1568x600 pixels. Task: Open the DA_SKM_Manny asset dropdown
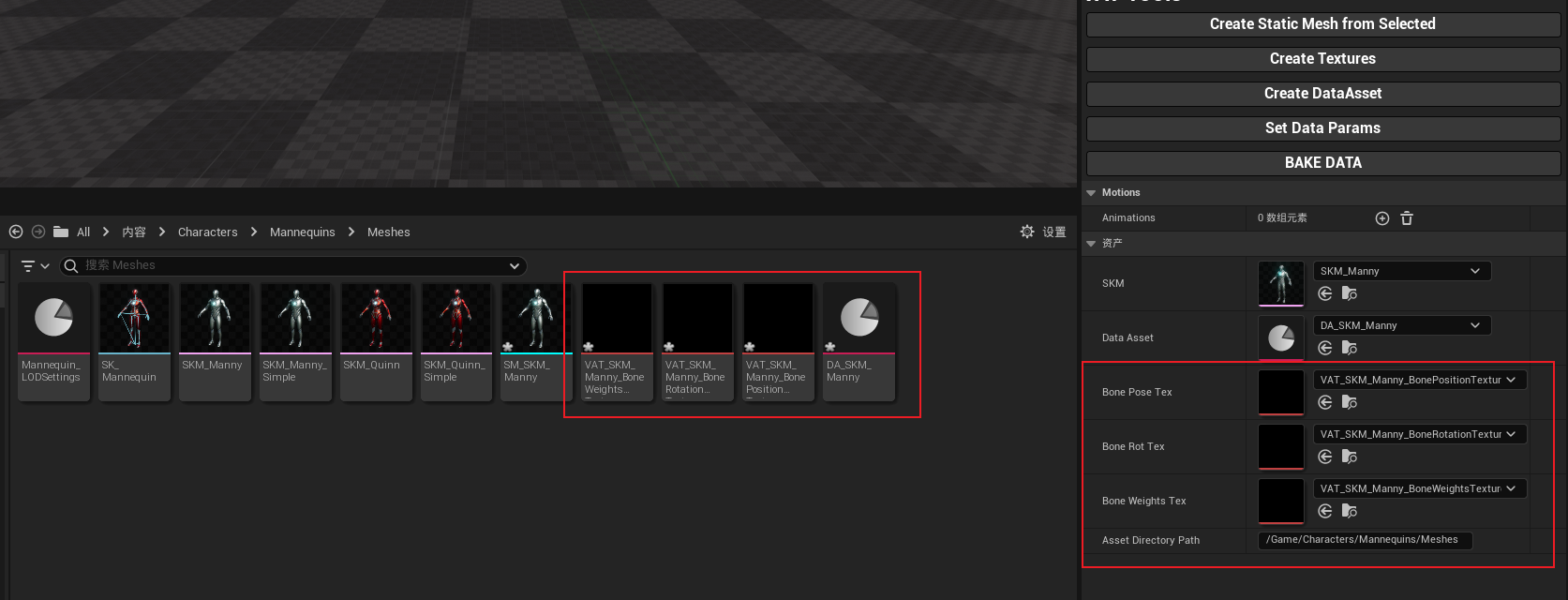click(x=1401, y=325)
